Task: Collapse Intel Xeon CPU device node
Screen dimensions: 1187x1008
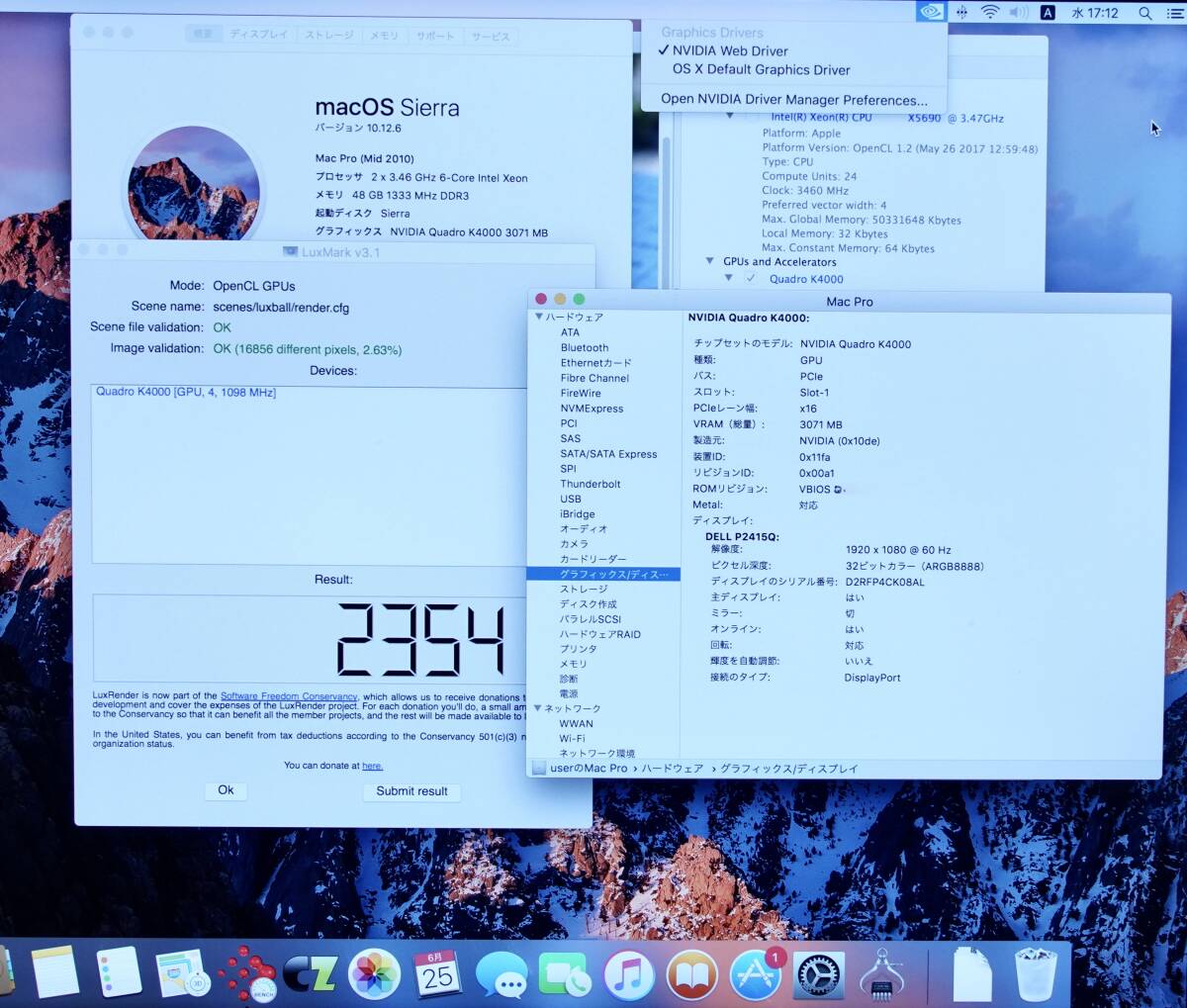Action: pyautogui.click(x=730, y=117)
